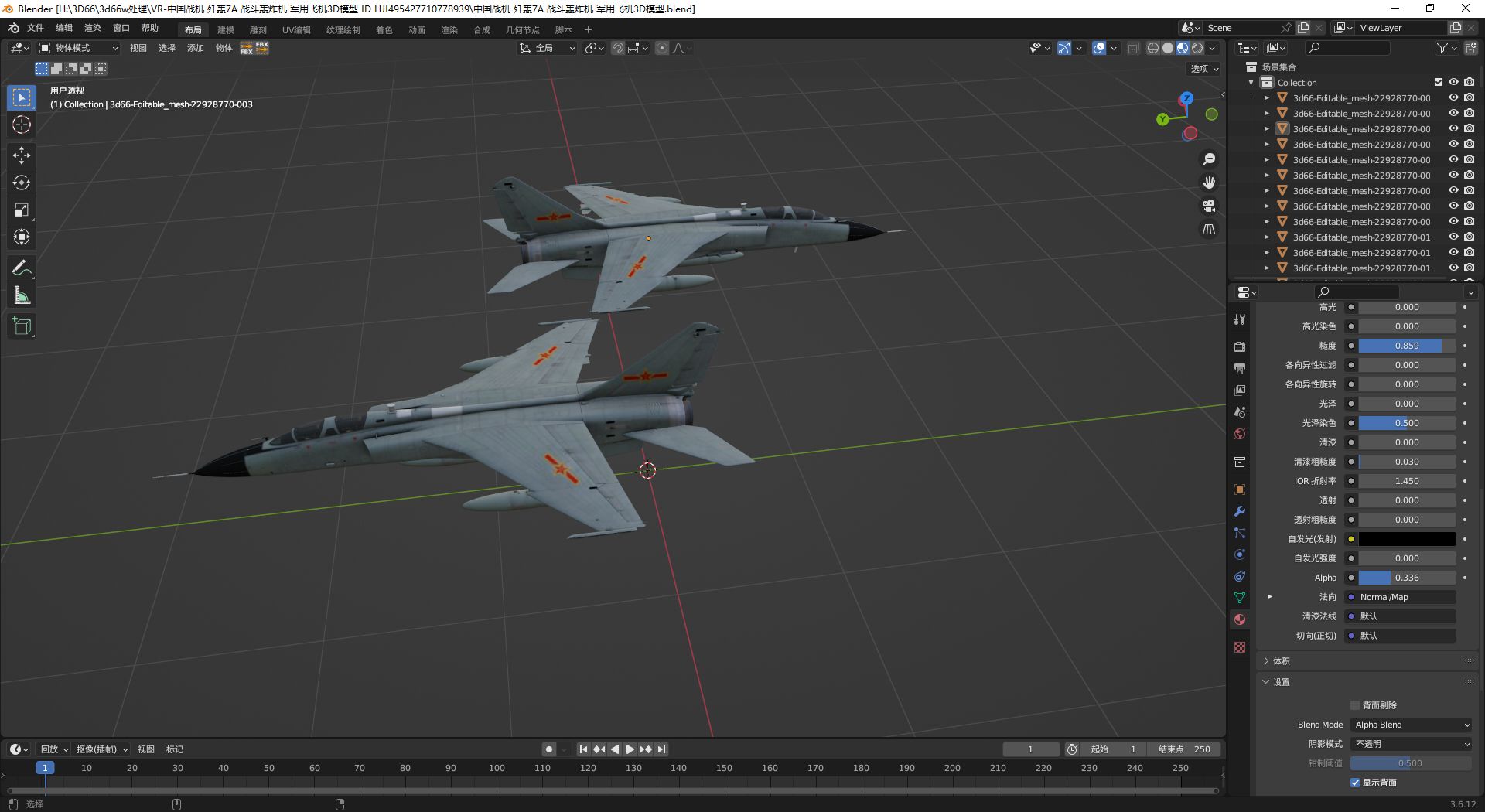Viewport: 1485px width, 812px height.
Task: Open the Object Data mesh tab
Action: 1240,598
